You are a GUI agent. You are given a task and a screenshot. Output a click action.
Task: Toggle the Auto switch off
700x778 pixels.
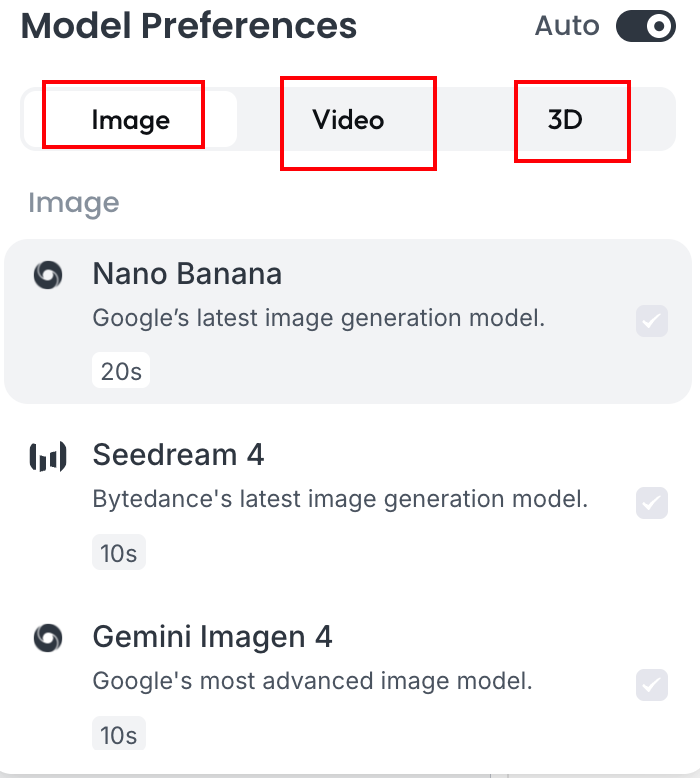click(645, 27)
